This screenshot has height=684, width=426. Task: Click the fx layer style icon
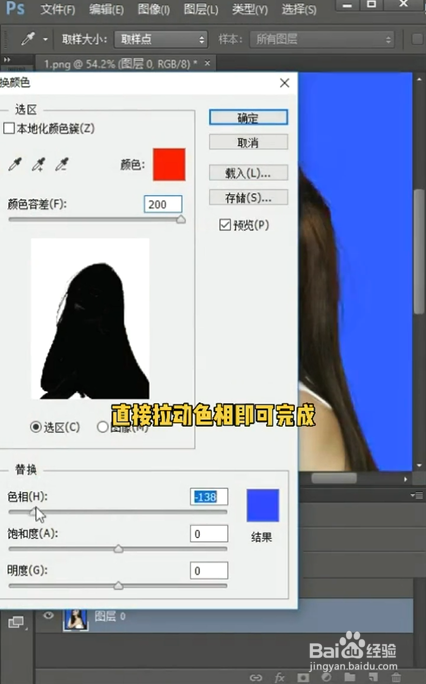(279, 677)
